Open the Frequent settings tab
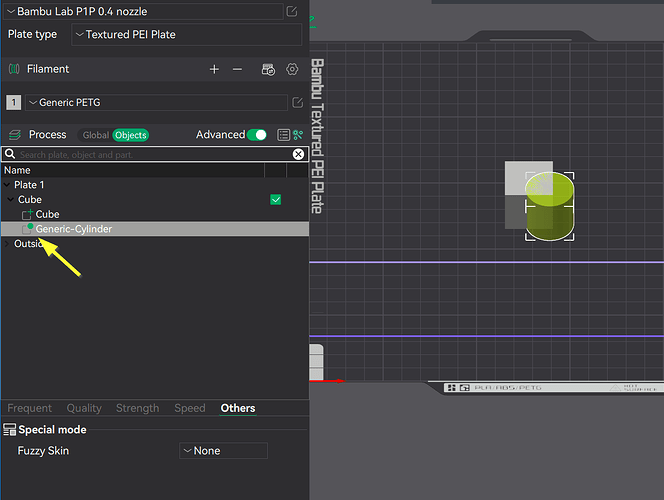Image resolution: width=664 pixels, height=500 pixels. 30,408
